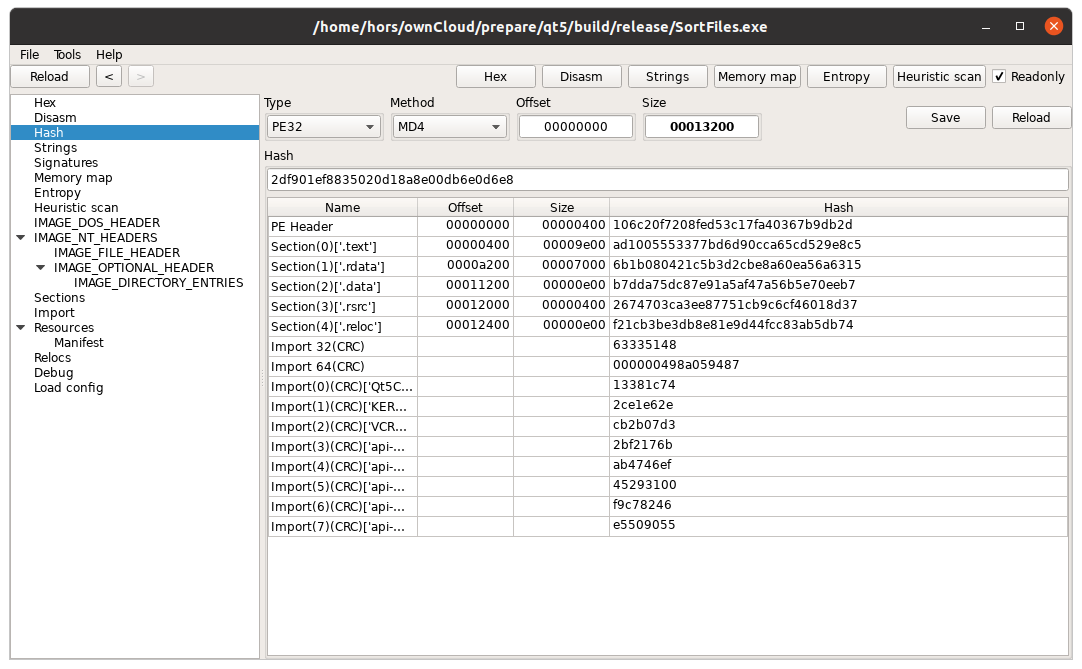The image size is (1082, 669).
Task: Select the Import(2)(CRC)['VCR... row
Action: (x=667, y=427)
